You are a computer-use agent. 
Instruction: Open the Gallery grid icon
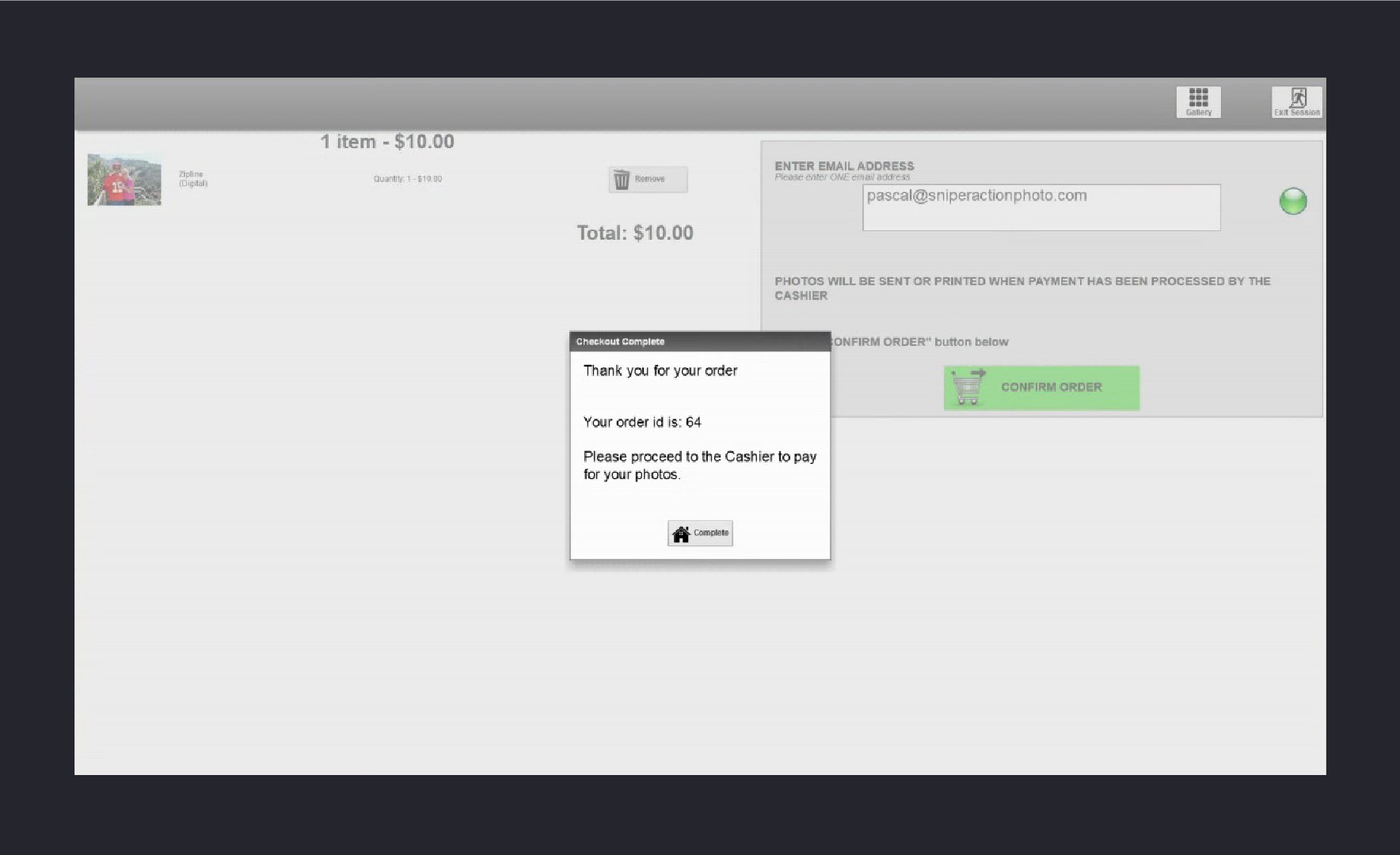click(1198, 102)
